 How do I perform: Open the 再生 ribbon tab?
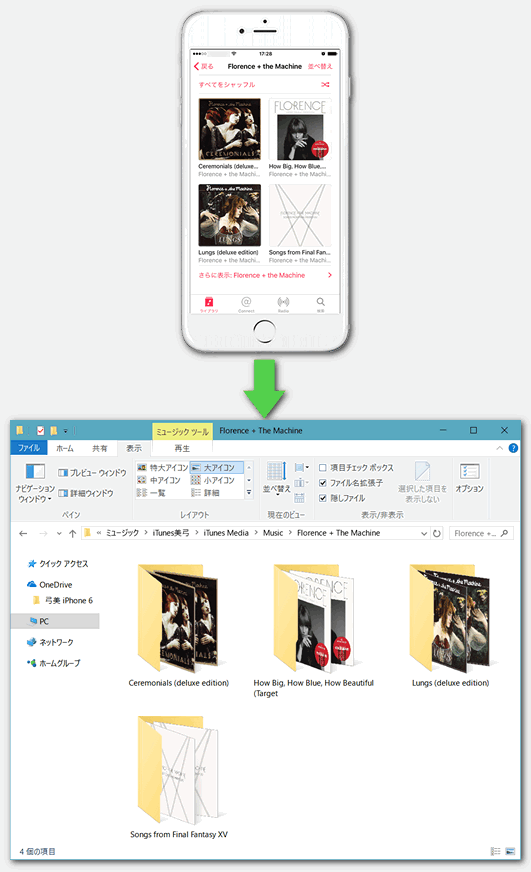pyautogui.click(x=182, y=448)
